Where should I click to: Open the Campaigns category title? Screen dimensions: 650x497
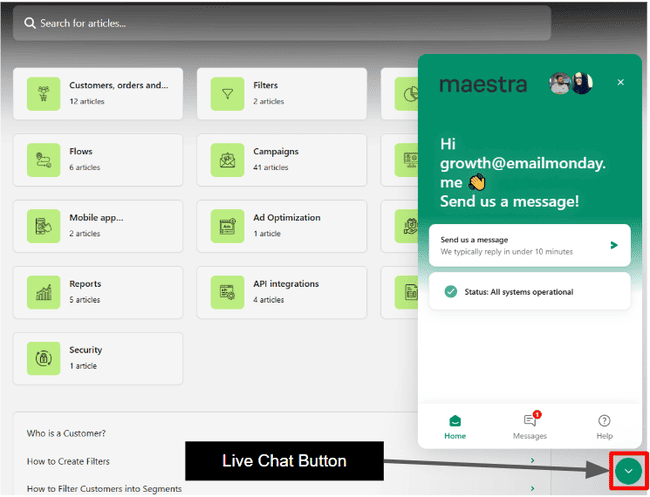[x=276, y=152]
